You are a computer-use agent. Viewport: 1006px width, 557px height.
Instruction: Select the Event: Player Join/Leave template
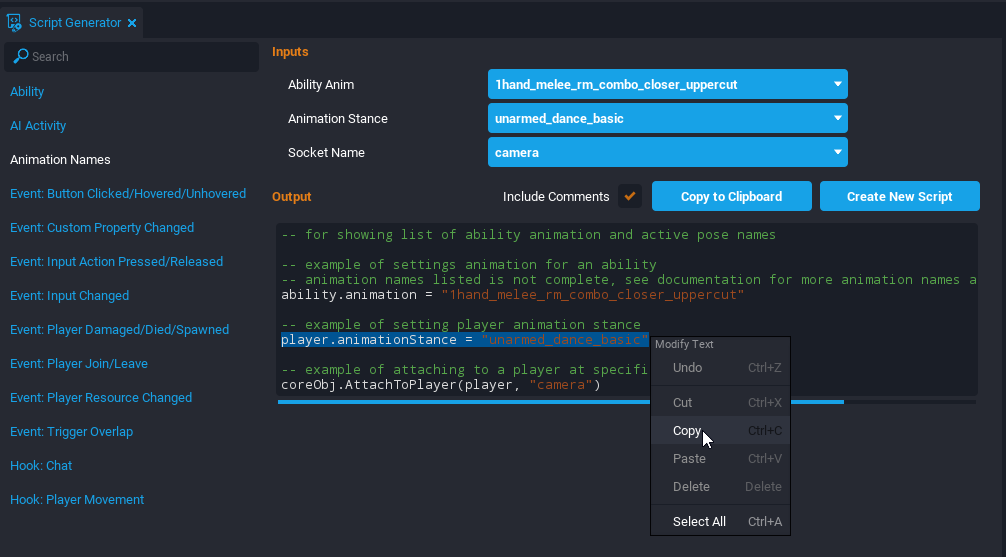coord(79,364)
